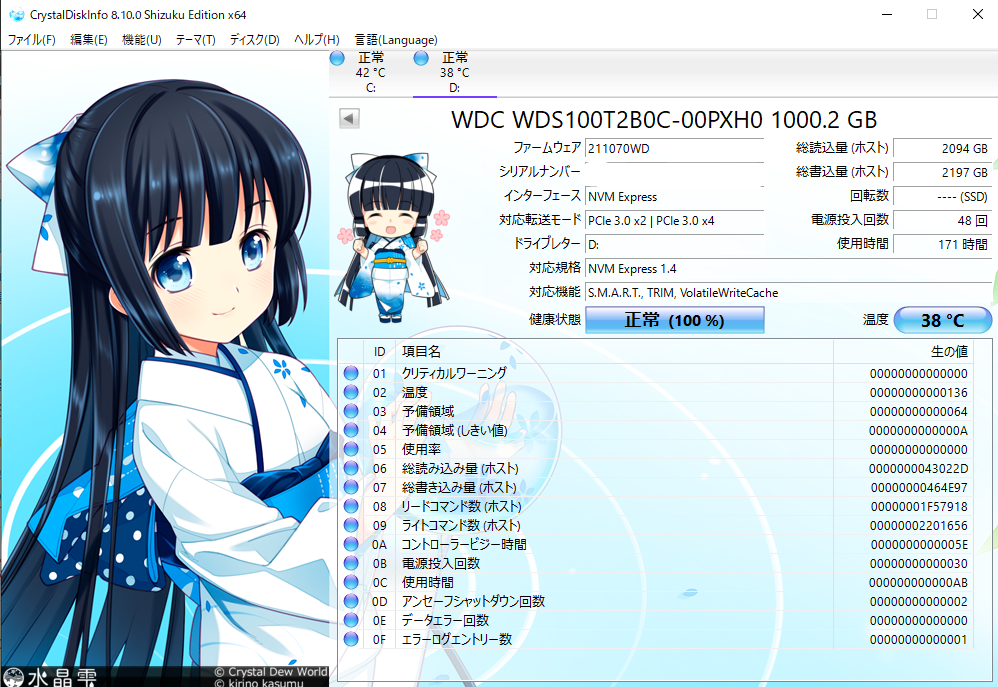Click the 総書込量 value 2197 GB
The width and height of the screenshot is (998, 687).
(943, 172)
